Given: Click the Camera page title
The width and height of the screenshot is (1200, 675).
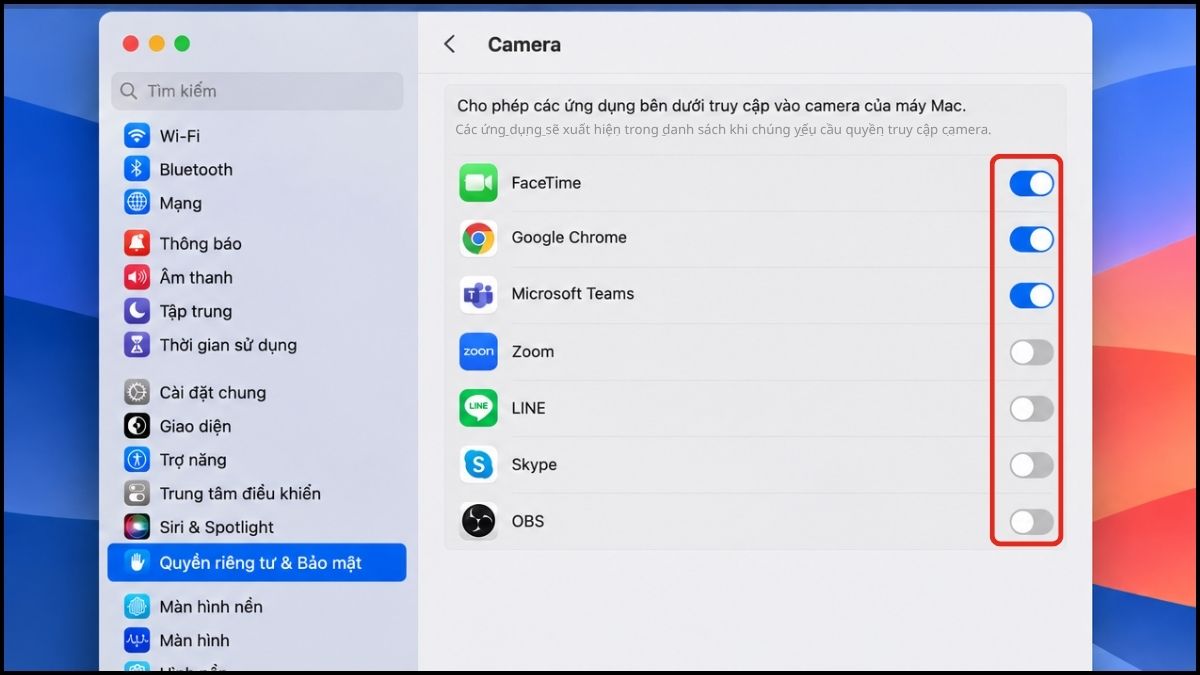Looking at the screenshot, I should point(524,44).
